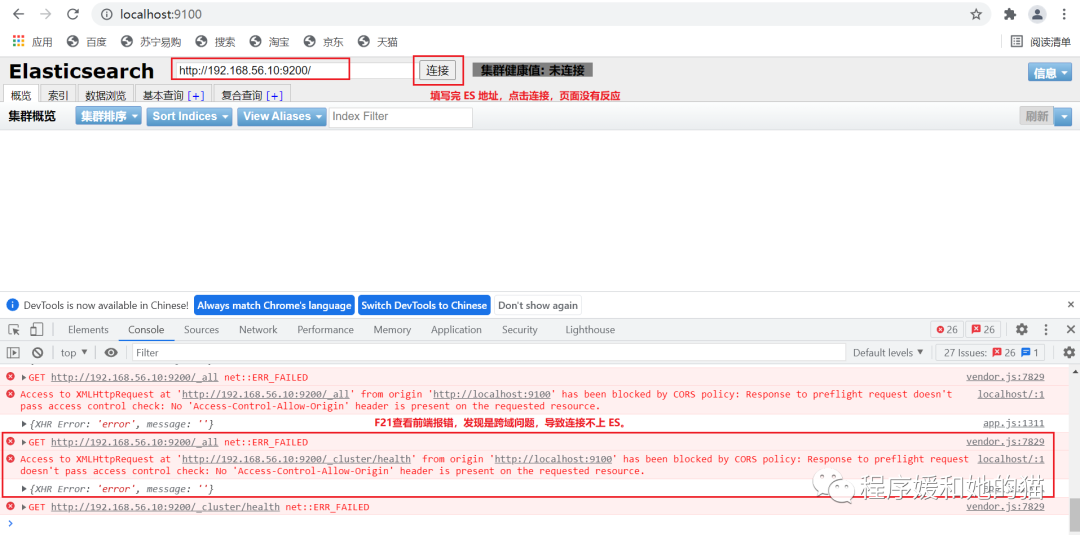The image size is (1080, 535).
Task: Open the dropdown arrow next to 刷新
Action: (x=1064, y=116)
